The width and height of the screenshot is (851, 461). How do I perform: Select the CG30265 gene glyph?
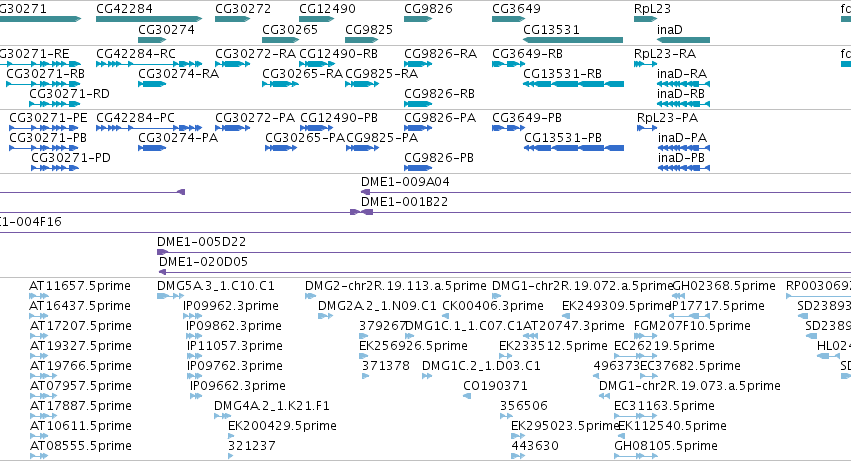point(281,40)
